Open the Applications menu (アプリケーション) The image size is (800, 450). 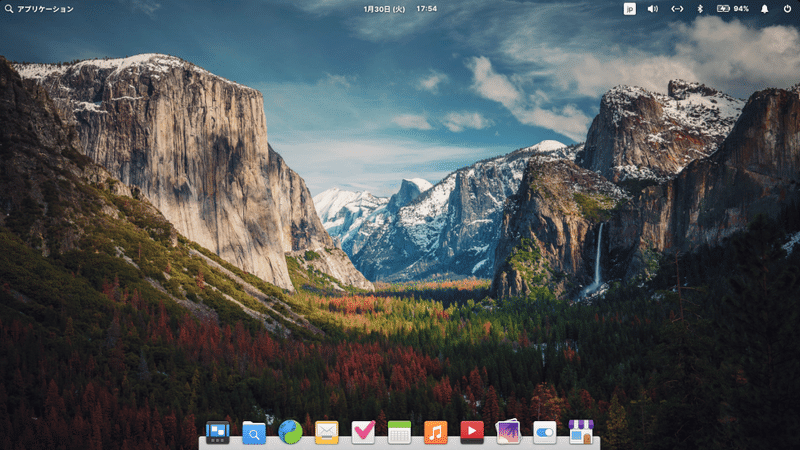(39, 9)
